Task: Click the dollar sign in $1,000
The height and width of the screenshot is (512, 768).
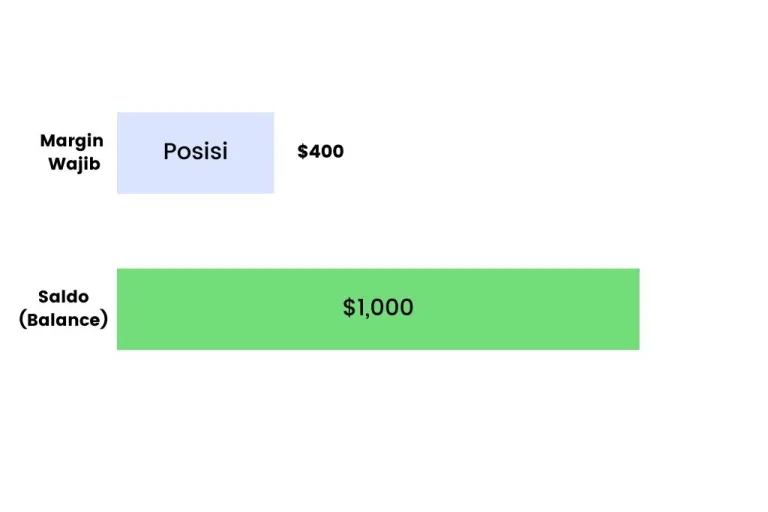Action: [349, 307]
